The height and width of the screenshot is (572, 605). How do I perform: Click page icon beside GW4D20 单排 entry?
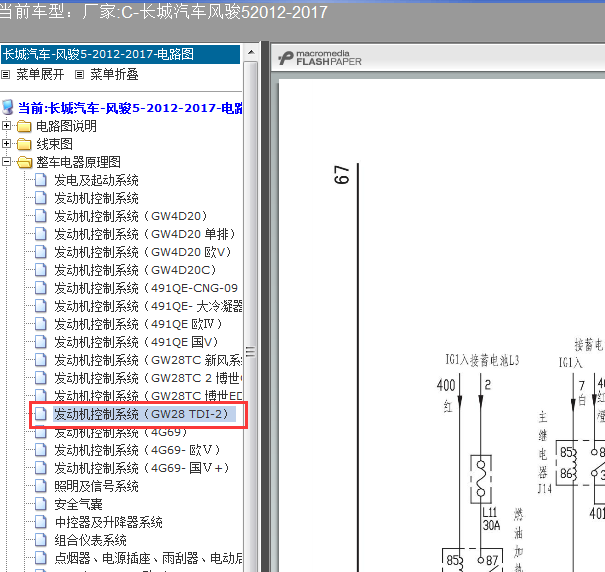point(41,234)
